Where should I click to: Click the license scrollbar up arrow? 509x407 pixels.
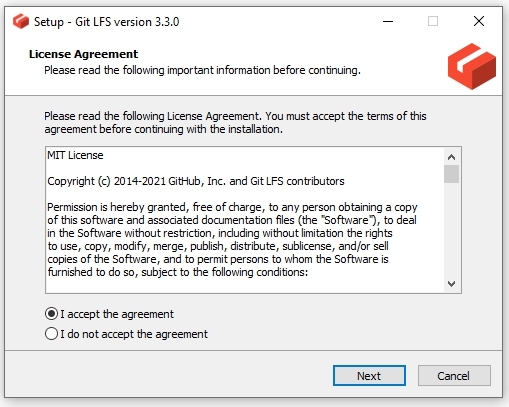[x=452, y=157]
